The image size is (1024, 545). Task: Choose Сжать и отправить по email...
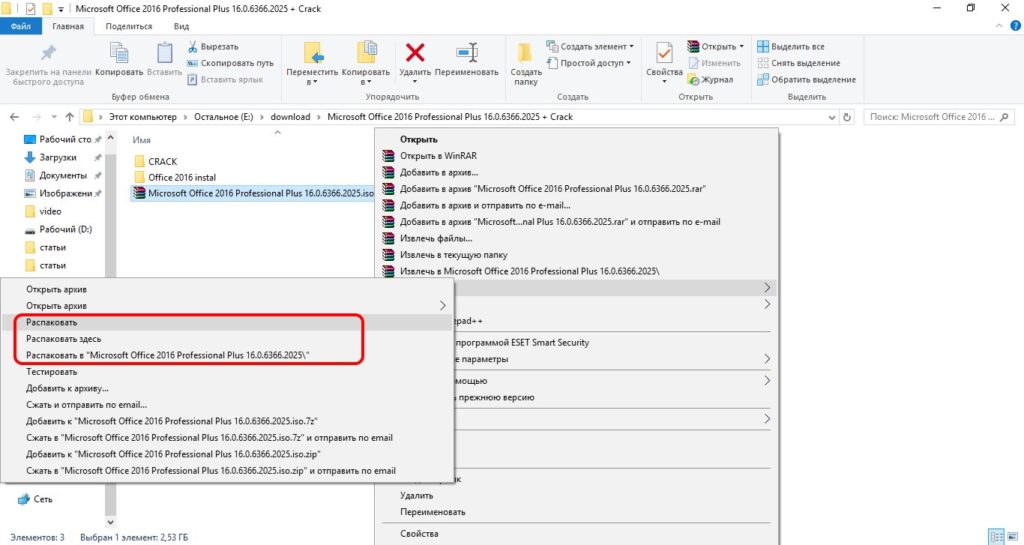click(x=227, y=405)
